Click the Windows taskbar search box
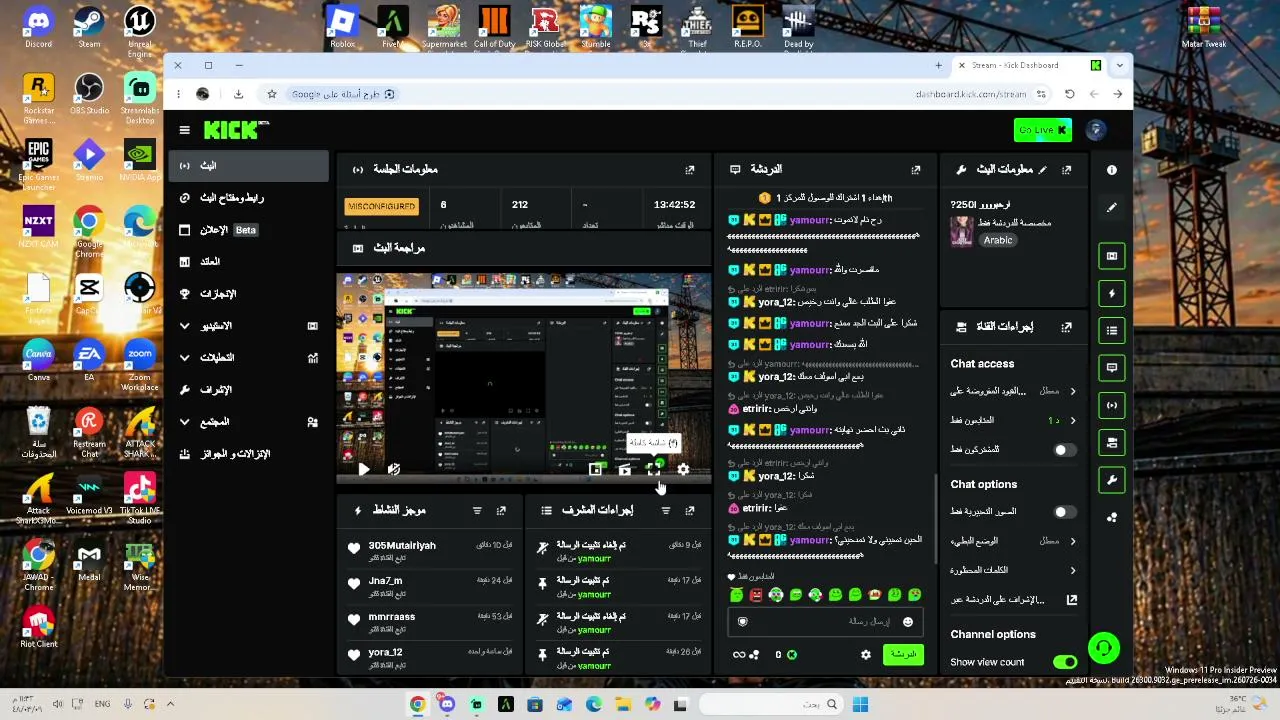This screenshot has height=720, width=1280. point(770,705)
